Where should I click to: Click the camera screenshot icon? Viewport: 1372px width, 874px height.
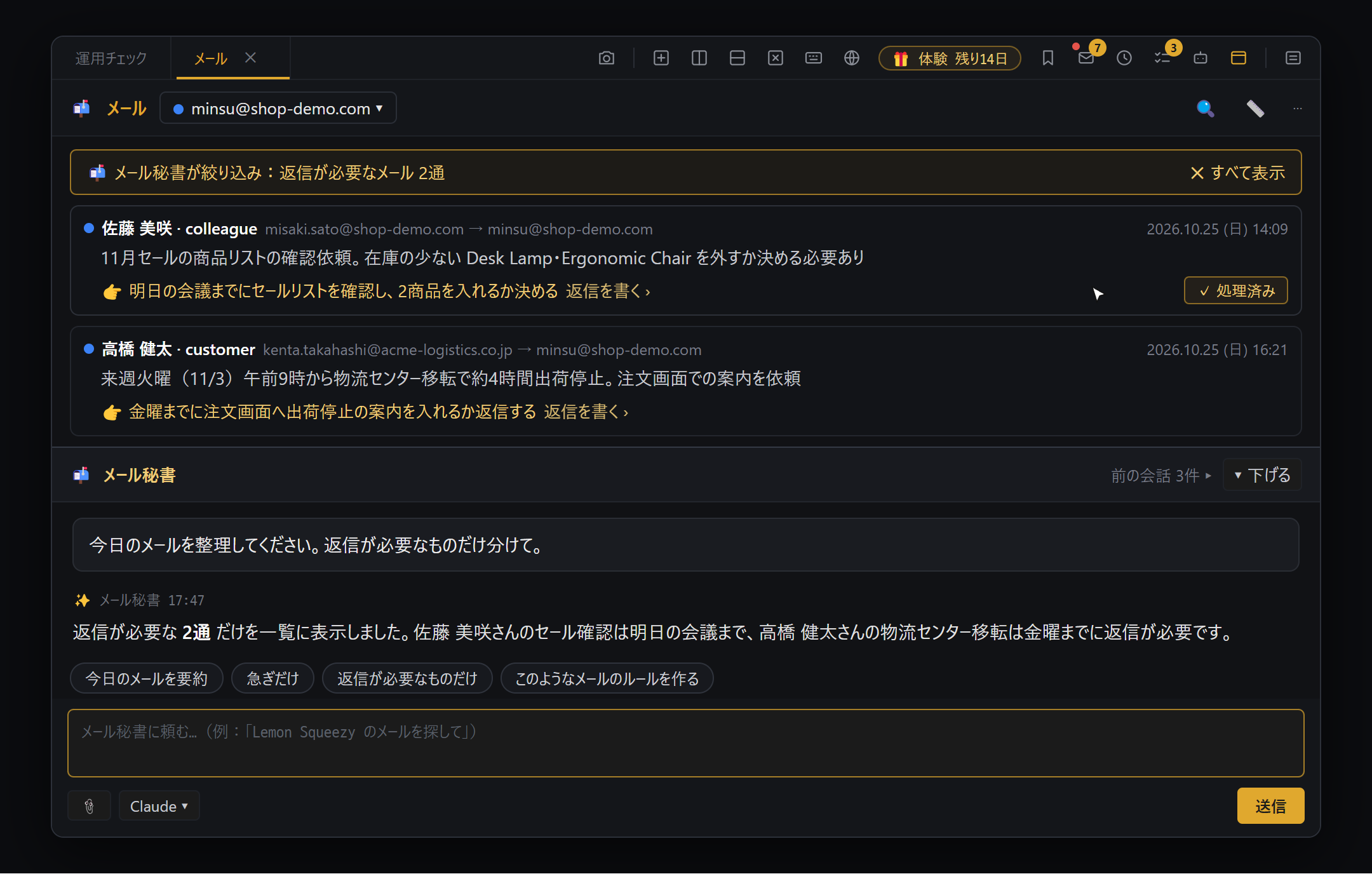click(x=606, y=58)
